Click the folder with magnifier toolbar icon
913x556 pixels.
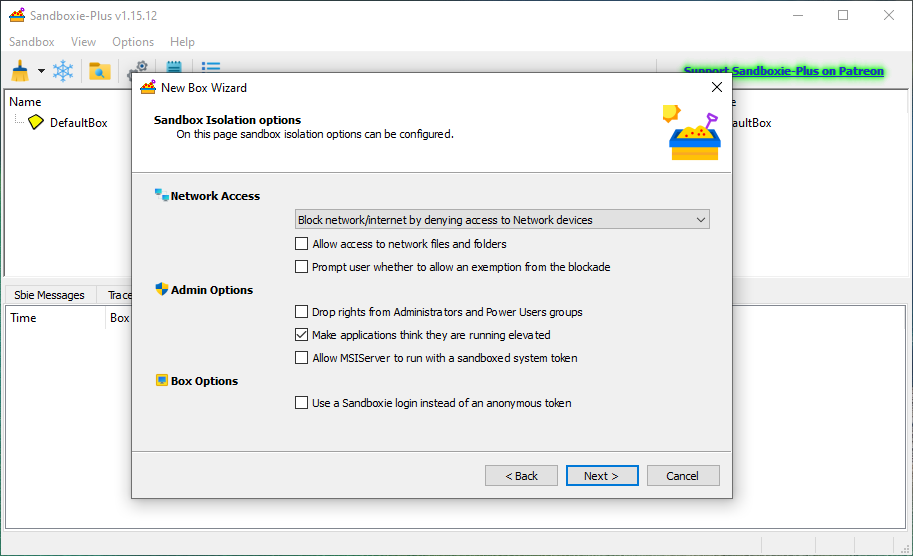[100, 71]
